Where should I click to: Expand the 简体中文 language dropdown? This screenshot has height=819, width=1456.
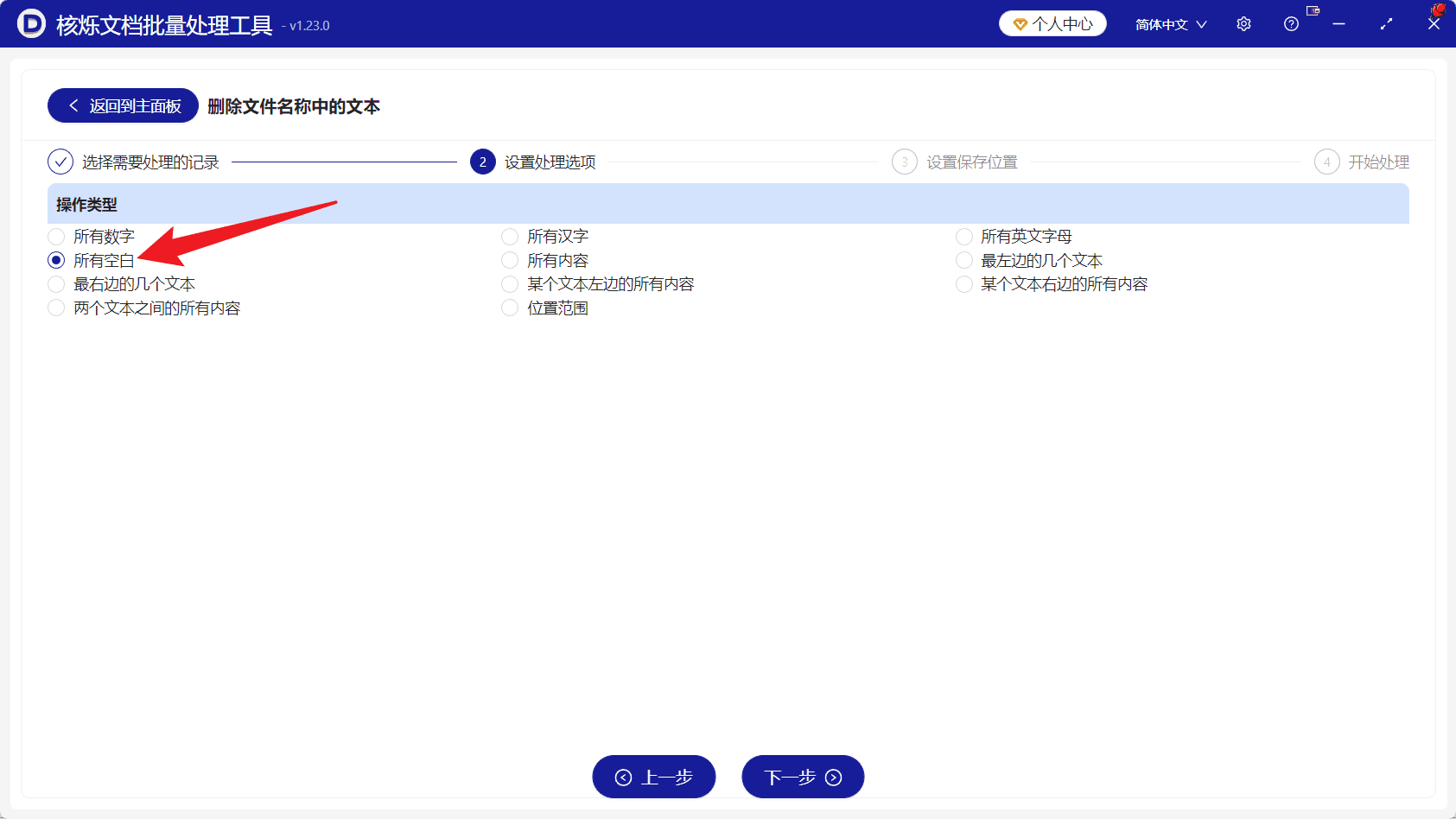pyautogui.click(x=1171, y=24)
